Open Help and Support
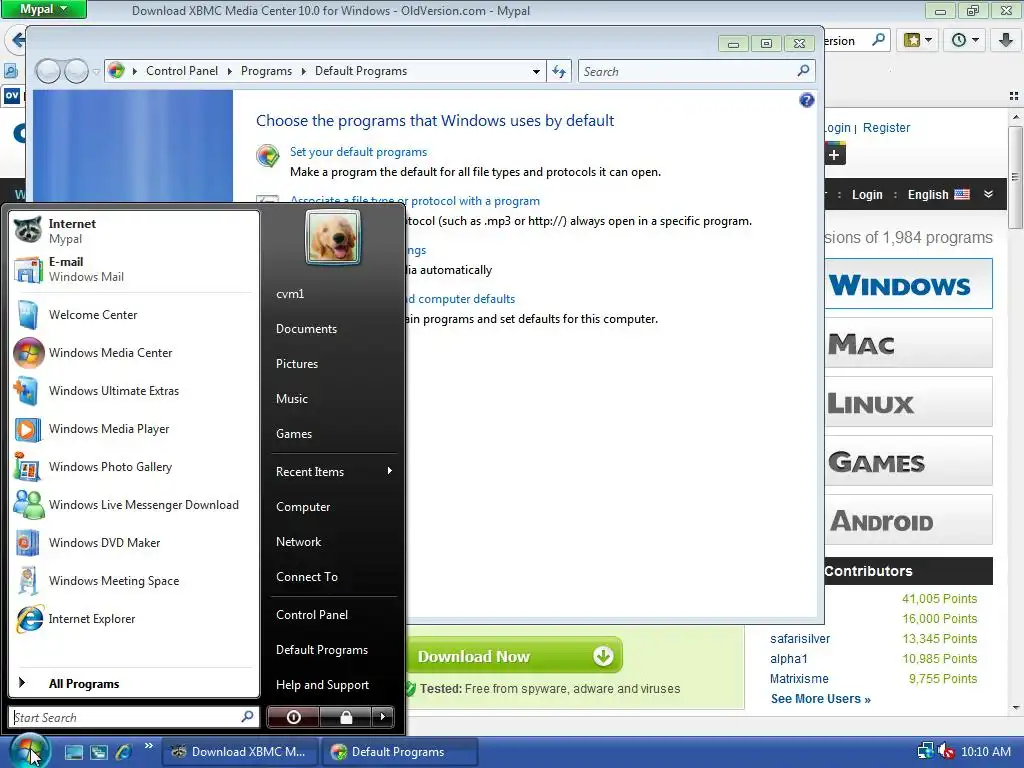This screenshot has height=768, width=1024. pos(334,684)
